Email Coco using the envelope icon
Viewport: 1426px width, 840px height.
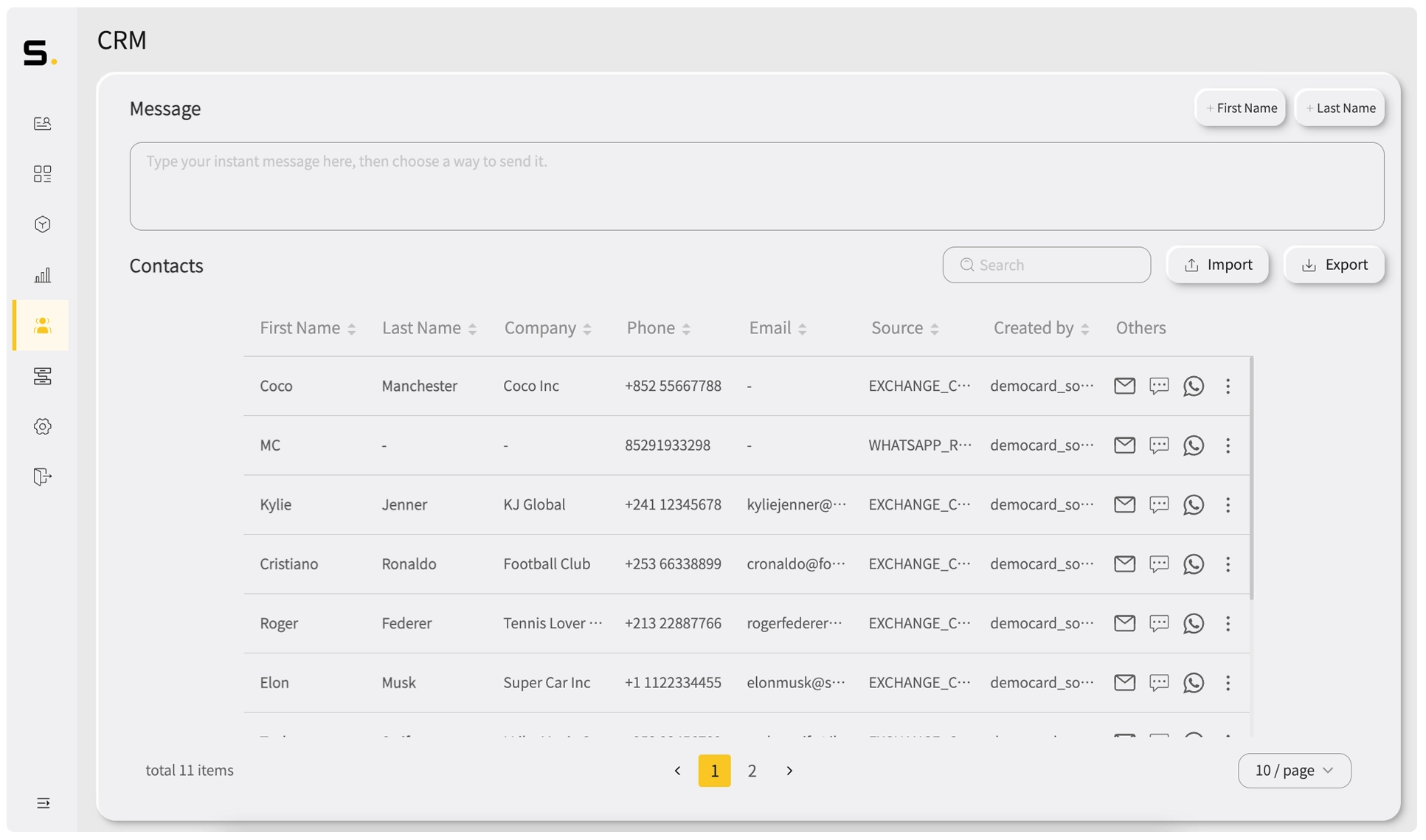click(x=1124, y=386)
